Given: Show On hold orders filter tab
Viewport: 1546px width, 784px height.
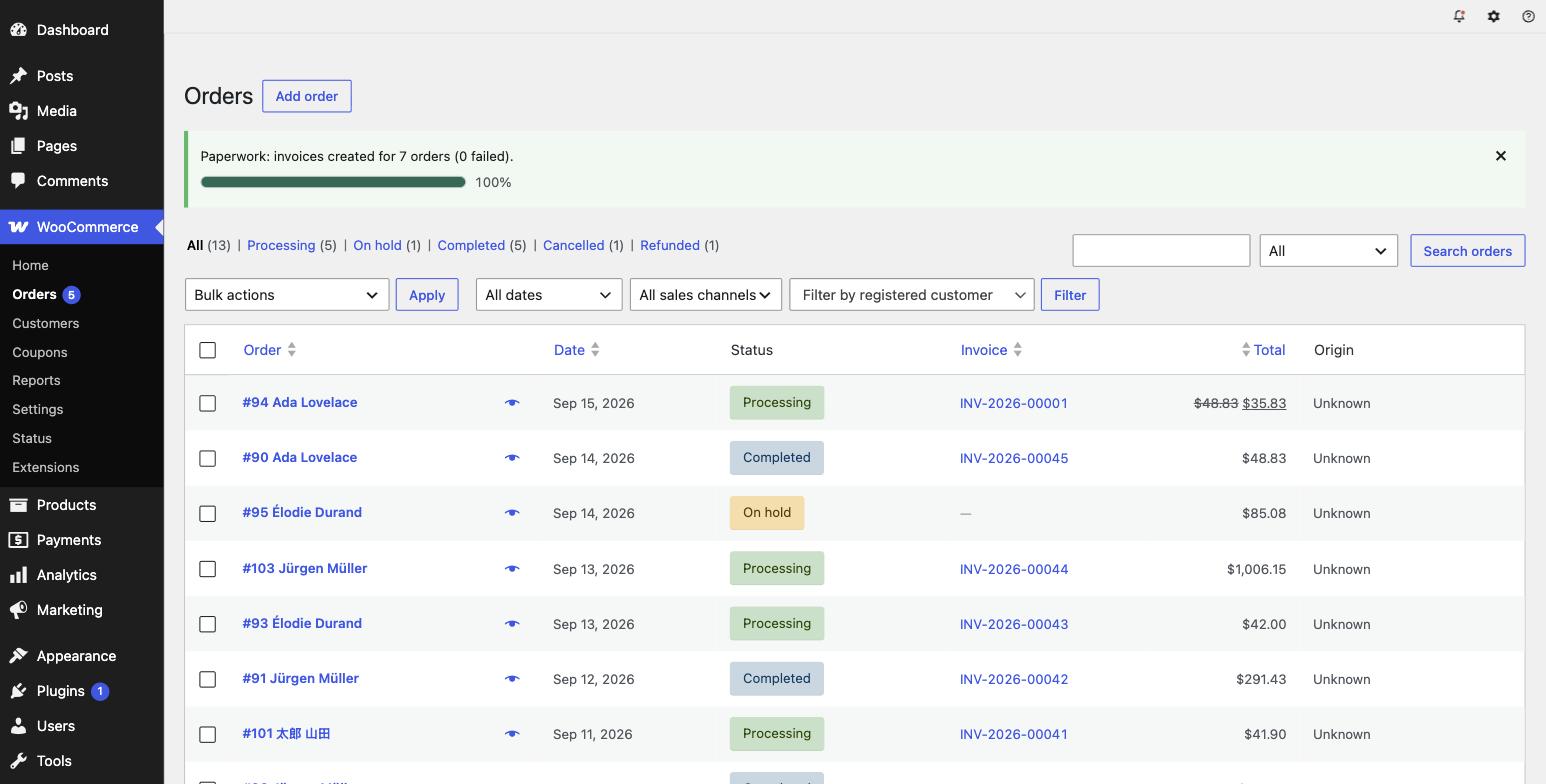Looking at the screenshot, I should tap(377, 245).
